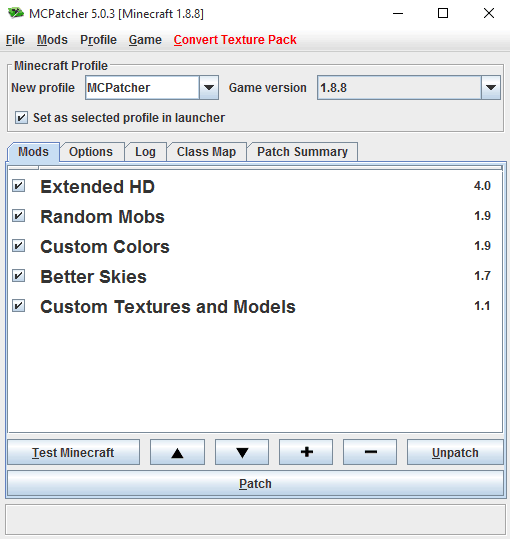
Task: Uncheck the Extended HD mod
Action: click(19, 186)
